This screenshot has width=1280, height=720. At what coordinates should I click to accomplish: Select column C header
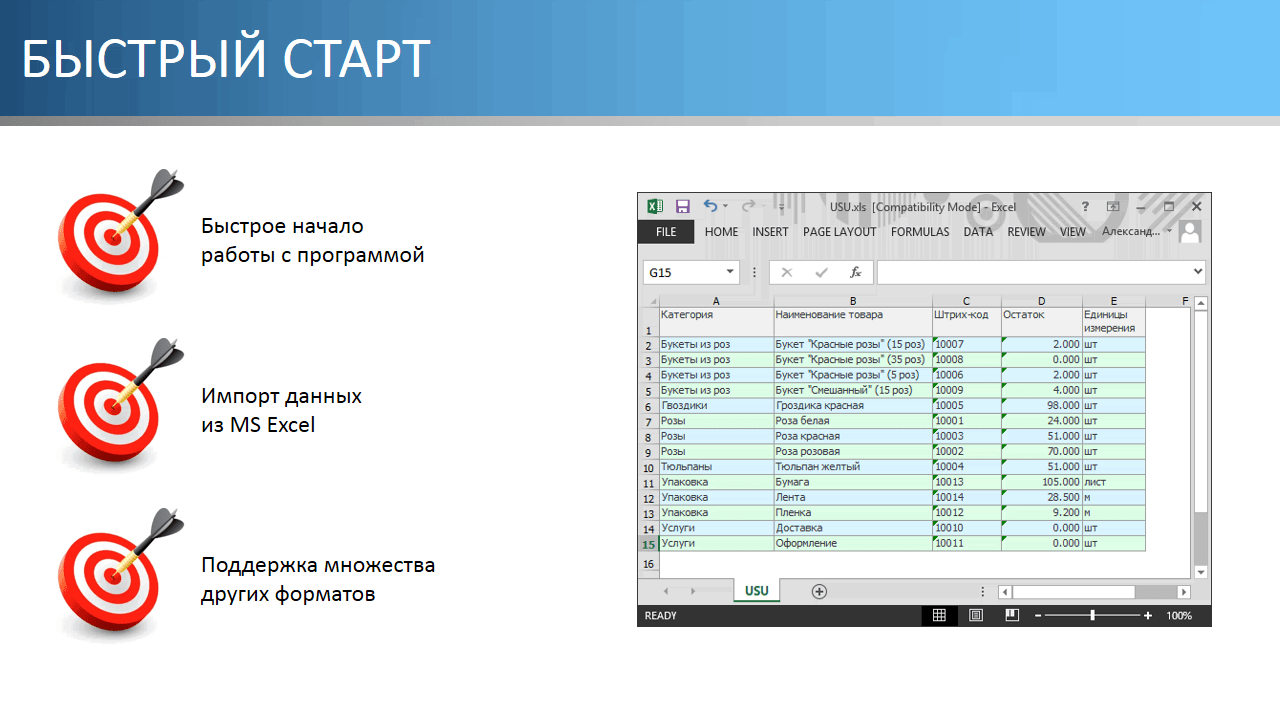pyautogui.click(x=967, y=301)
